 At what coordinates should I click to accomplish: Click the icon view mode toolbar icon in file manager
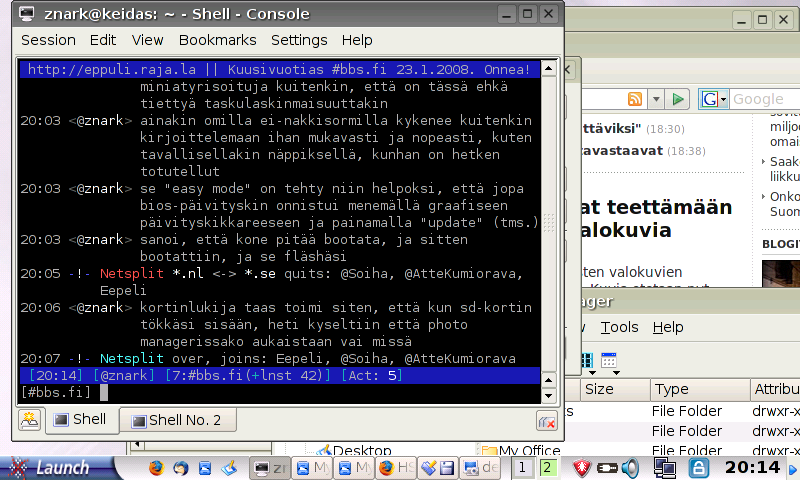click(588, 361)
